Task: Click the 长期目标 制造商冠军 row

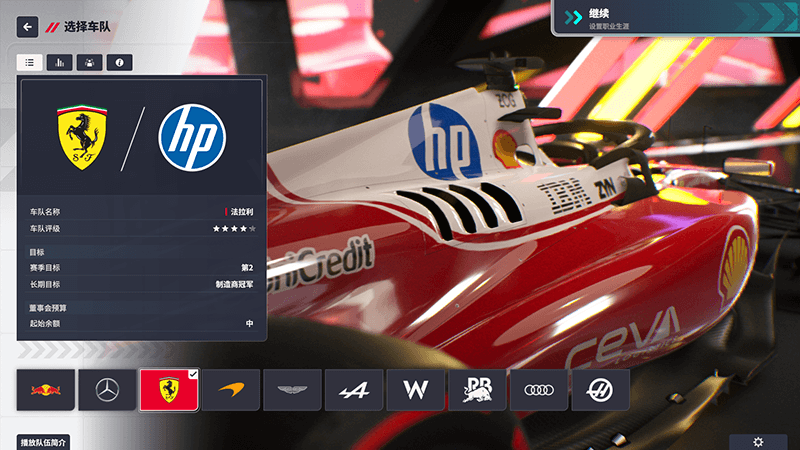Action: point(142,284)
